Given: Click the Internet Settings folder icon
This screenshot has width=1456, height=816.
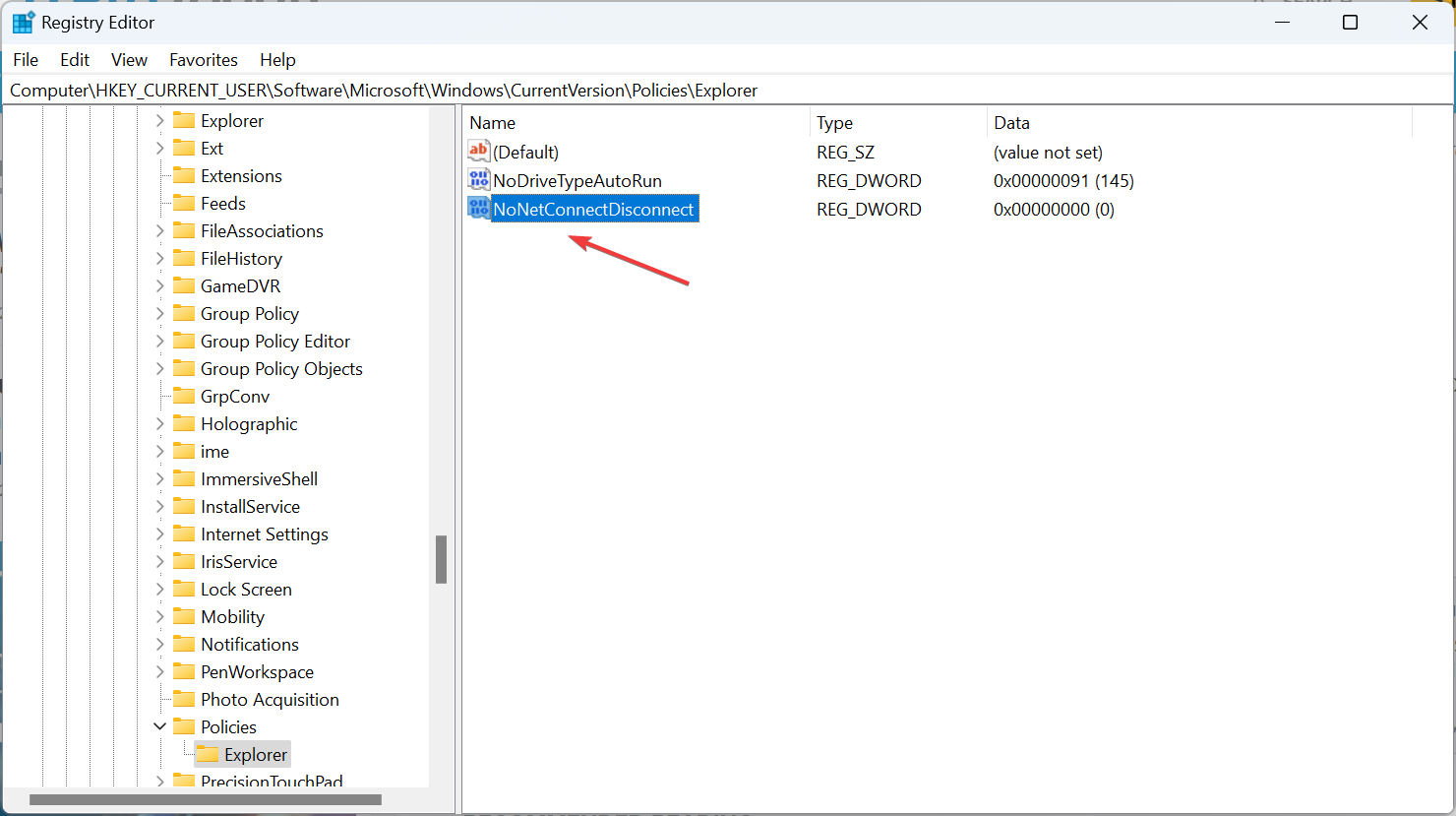Looking at the screenshot, I should [x=184, y=534].
